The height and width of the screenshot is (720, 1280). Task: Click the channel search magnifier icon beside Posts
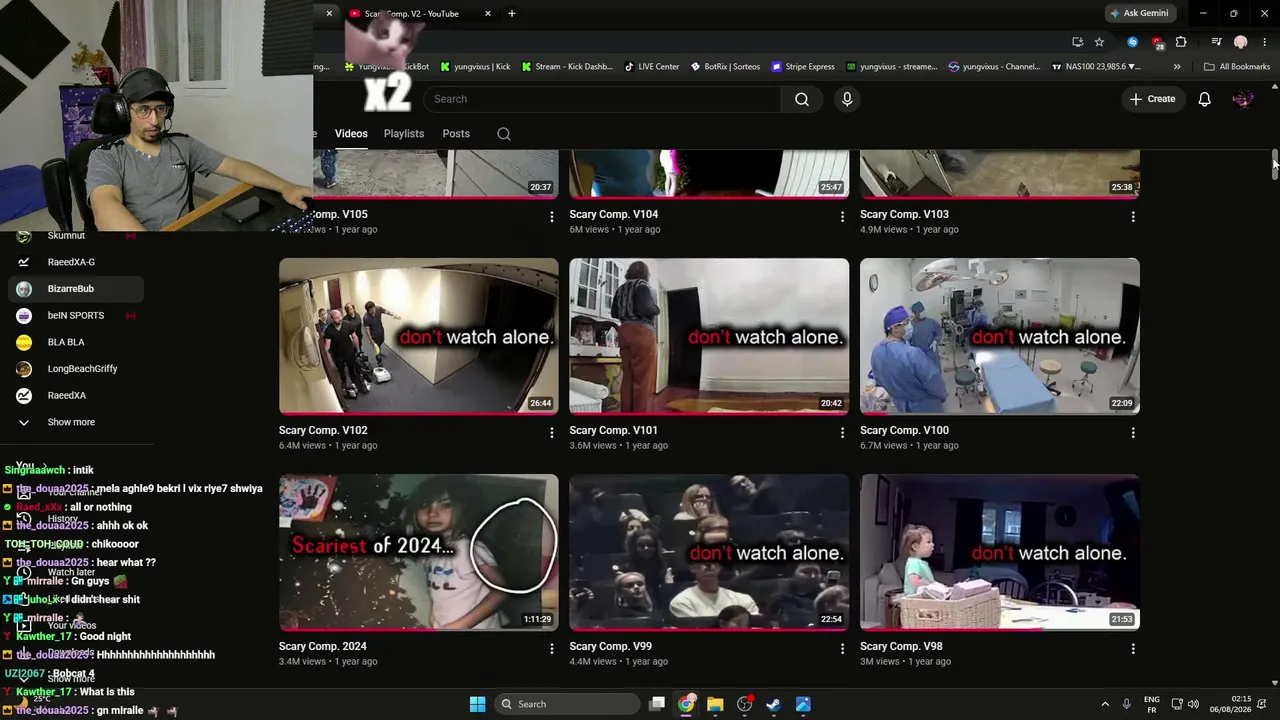pyautogui.click(x=504, y=134)
